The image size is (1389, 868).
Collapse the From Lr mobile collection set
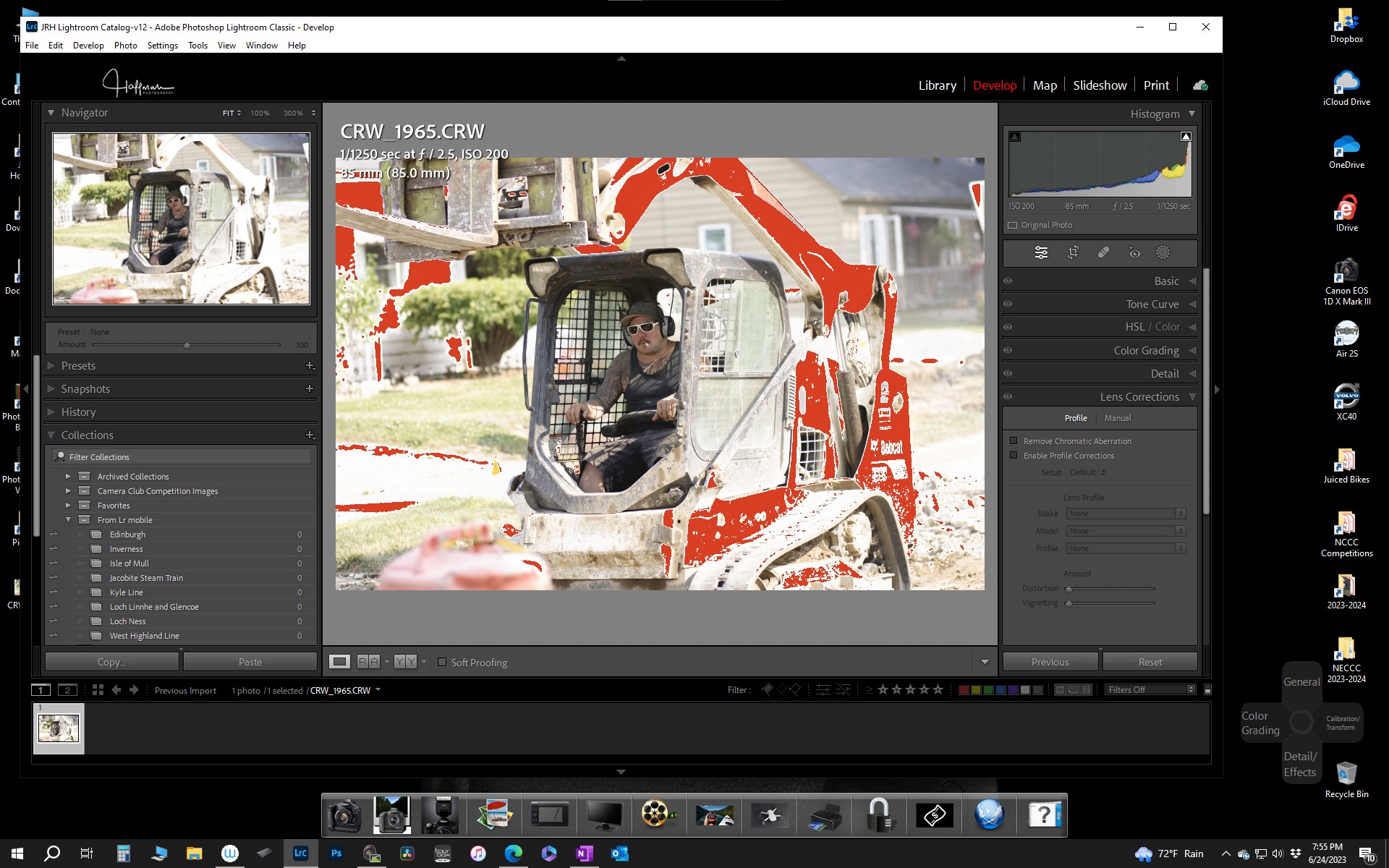coord(69,519)
